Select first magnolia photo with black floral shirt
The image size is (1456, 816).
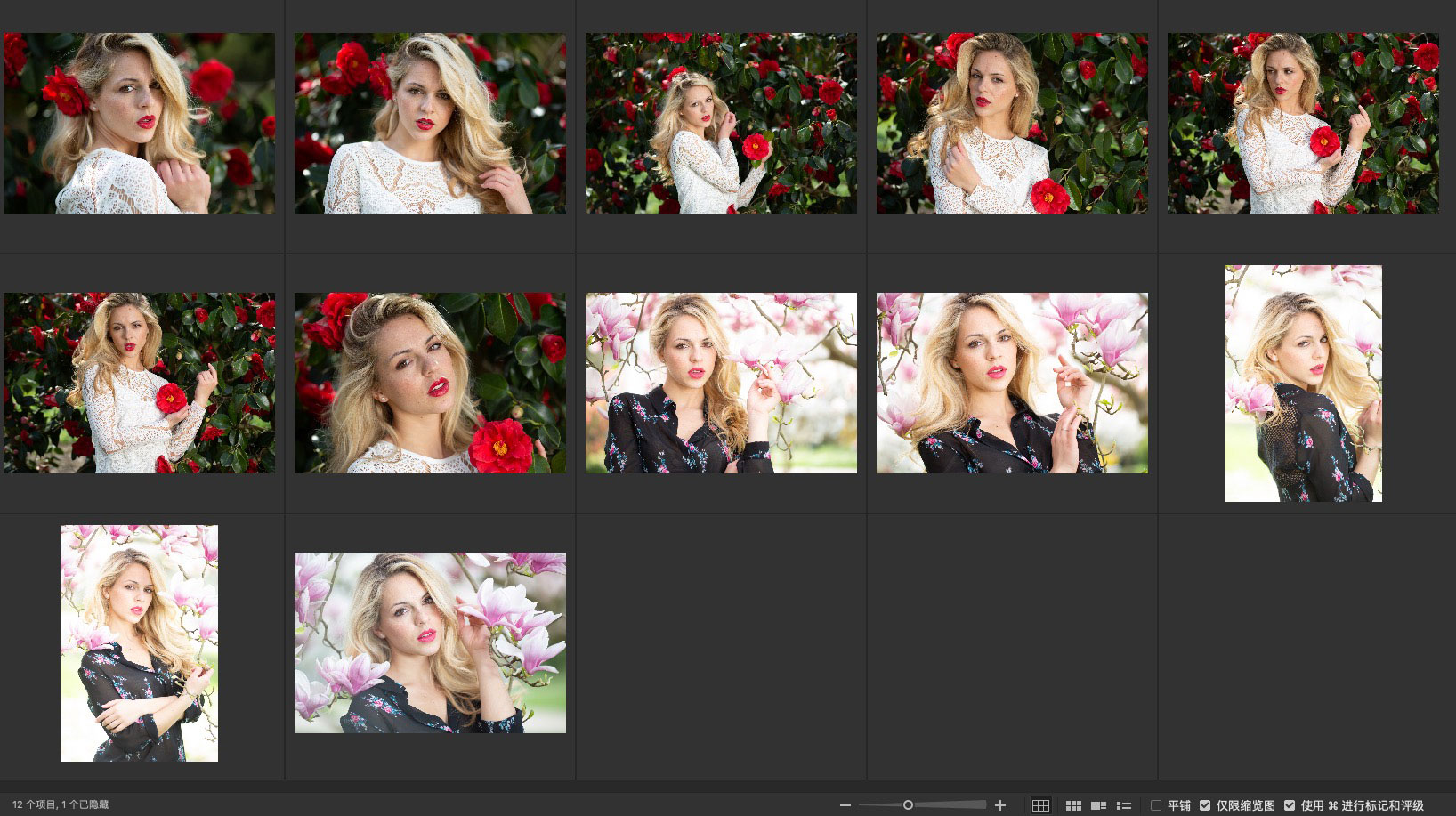721,383
